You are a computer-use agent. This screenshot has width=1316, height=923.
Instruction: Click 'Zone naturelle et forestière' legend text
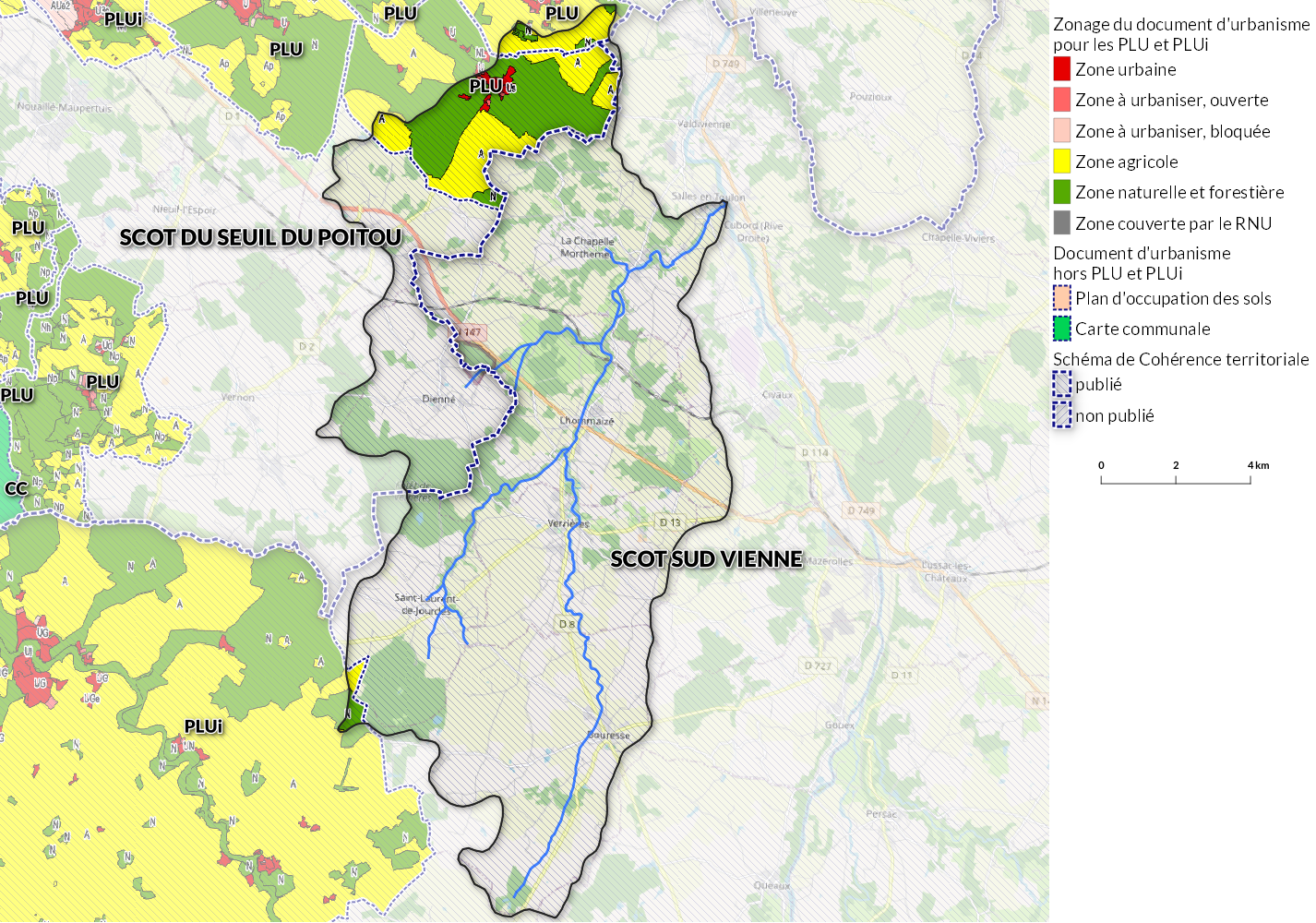1179,192
